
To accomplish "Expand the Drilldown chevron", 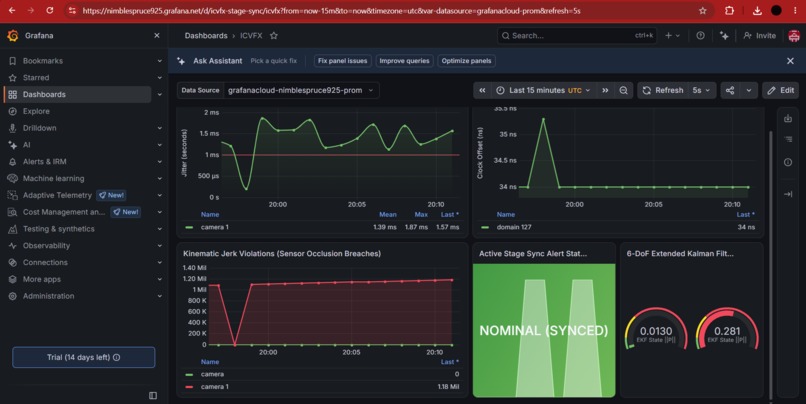I will click(159, 128).
